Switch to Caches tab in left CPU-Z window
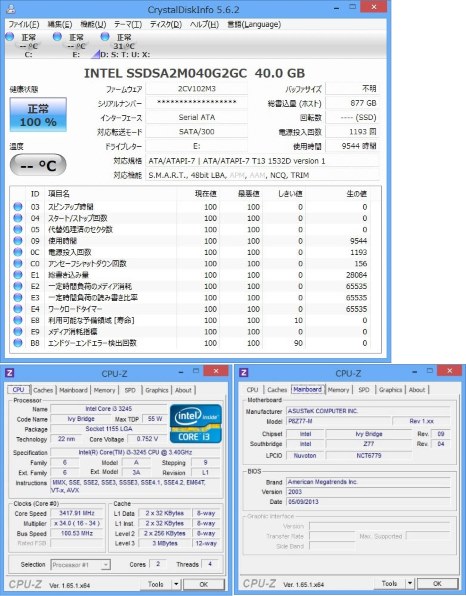 coord(43,390)
